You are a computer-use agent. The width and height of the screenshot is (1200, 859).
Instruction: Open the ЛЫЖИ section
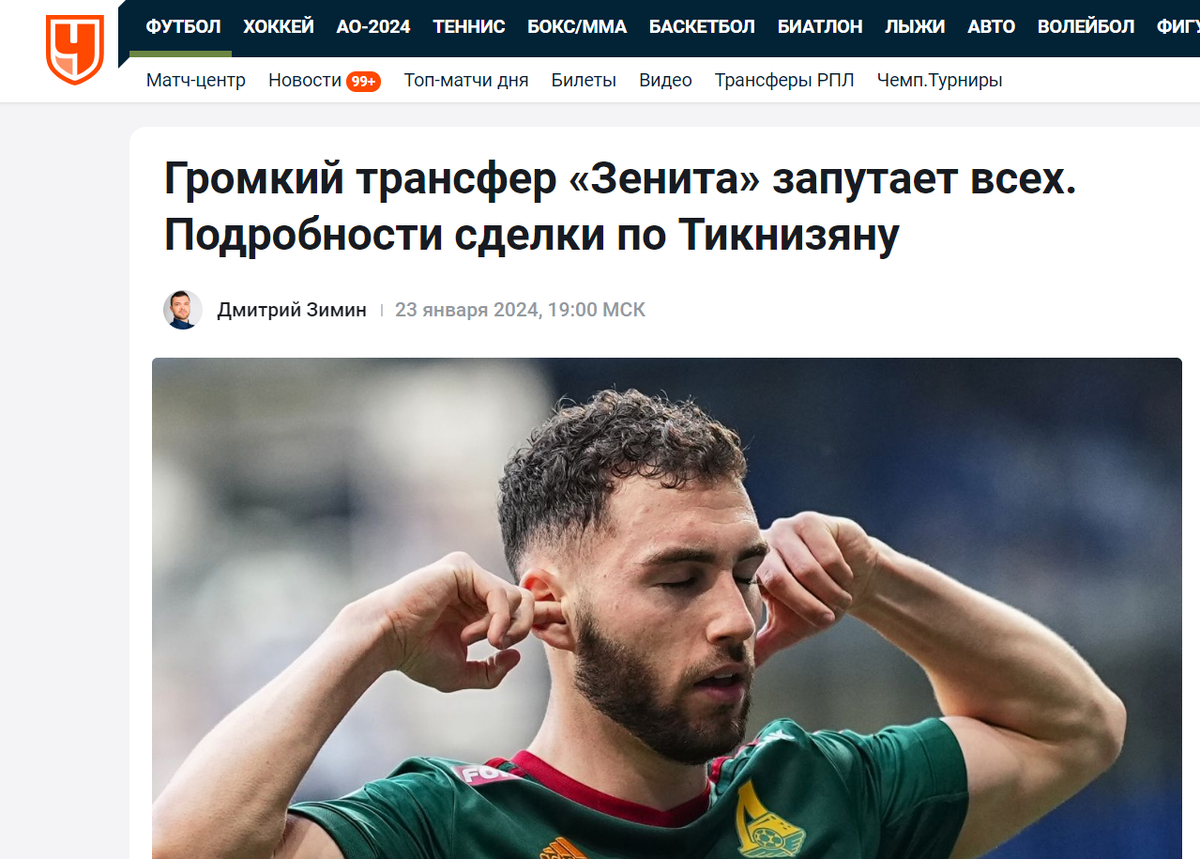(x=915, y=27)
